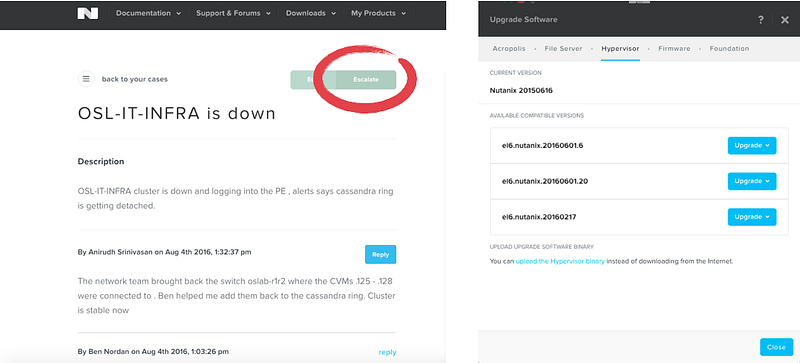This screenshot has height=363, width=800.
Task: Click the Escalate button
Action: (366, 80)
